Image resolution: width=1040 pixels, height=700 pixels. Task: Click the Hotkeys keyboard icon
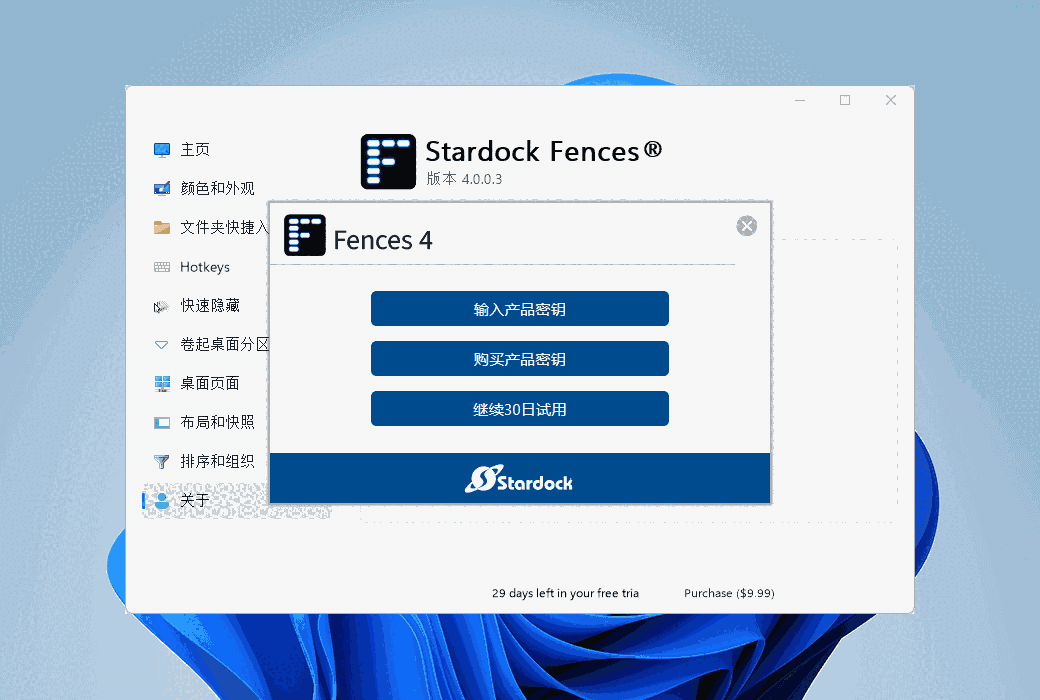click(162, 267)
